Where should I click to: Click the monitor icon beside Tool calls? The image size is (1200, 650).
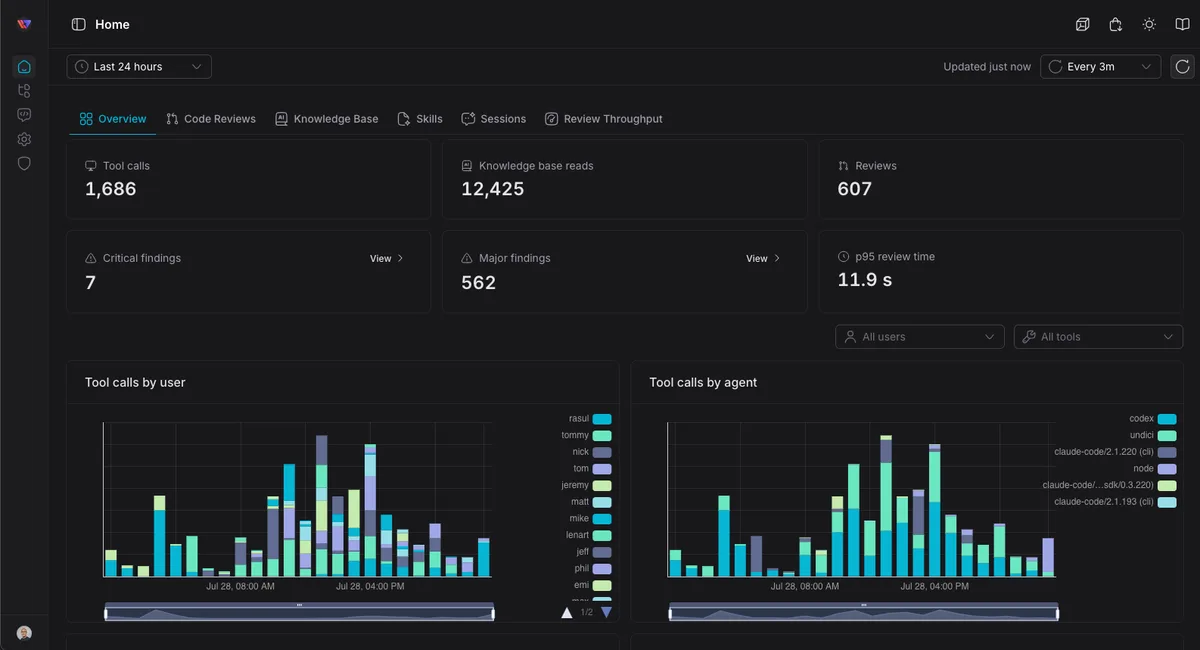(91, 166)
